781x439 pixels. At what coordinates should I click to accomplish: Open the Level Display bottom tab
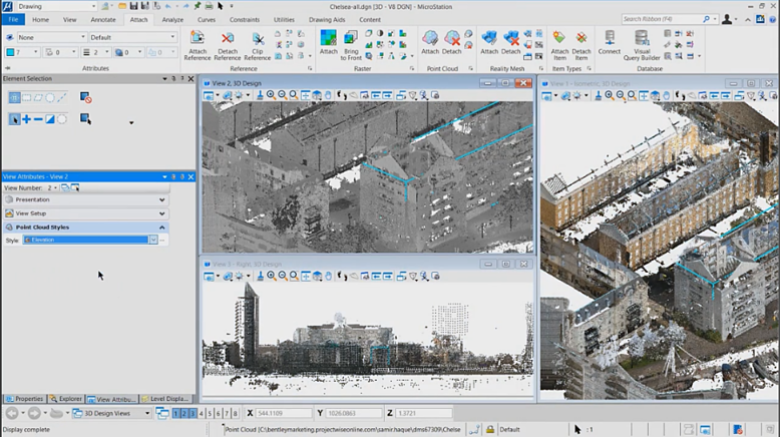165,399
